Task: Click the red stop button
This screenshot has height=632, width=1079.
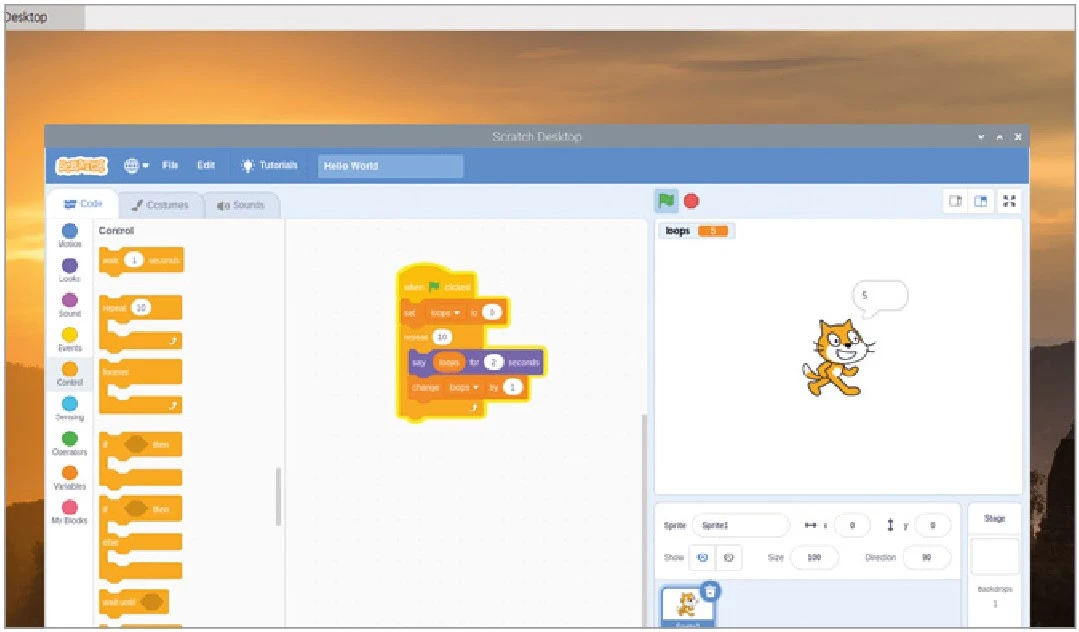Action: click(x=692, y=201)
